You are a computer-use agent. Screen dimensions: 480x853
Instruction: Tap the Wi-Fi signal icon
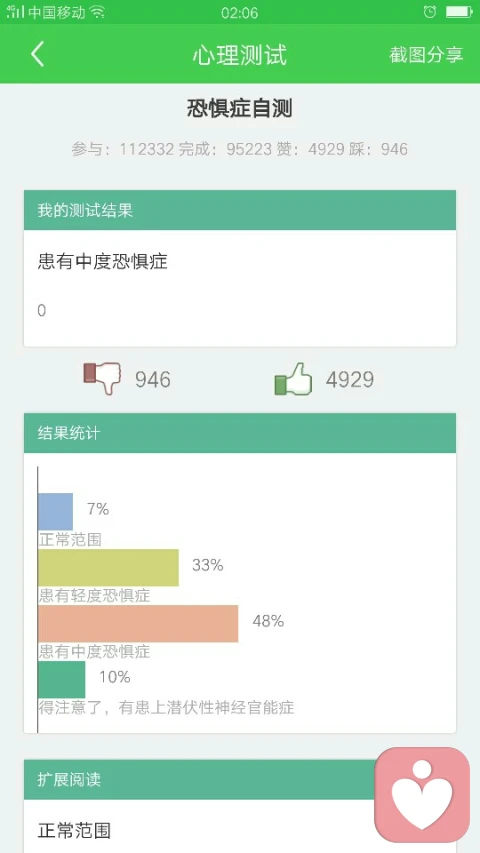click(97, 12)
